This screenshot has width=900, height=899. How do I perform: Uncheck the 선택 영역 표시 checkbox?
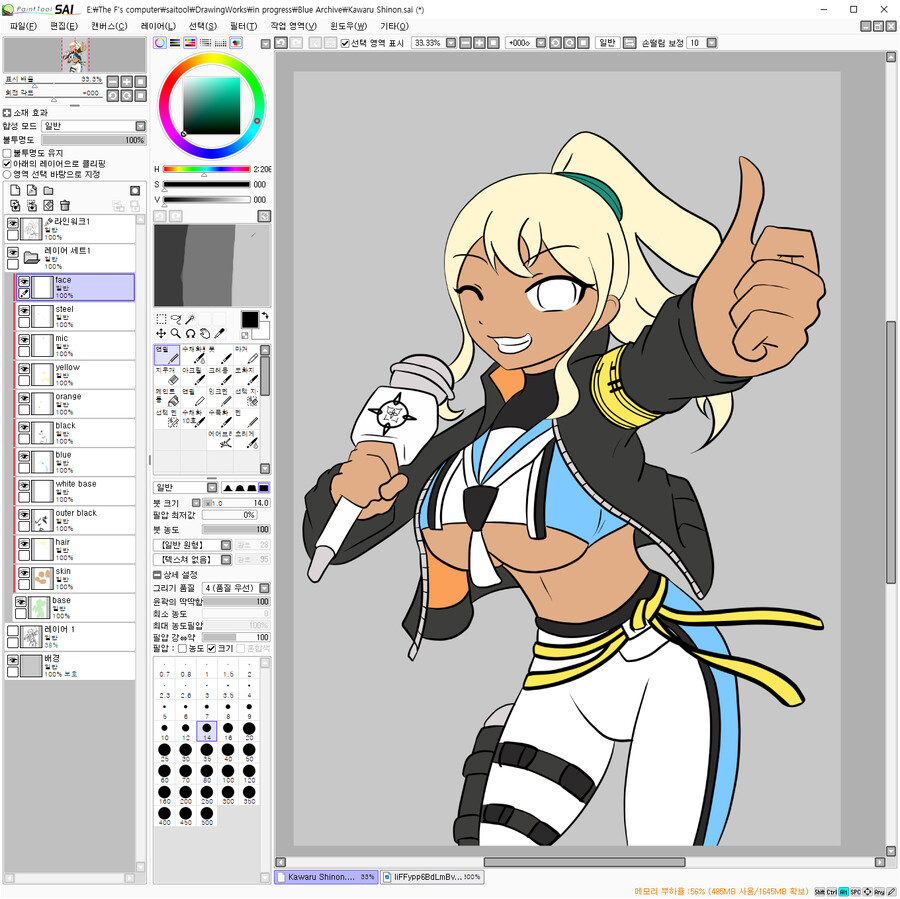tap(345, 43)
